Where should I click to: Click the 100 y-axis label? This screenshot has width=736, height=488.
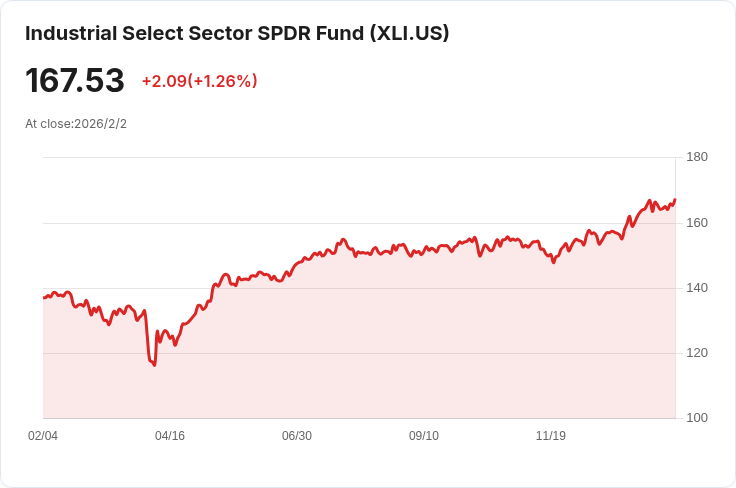pos(697,417)
